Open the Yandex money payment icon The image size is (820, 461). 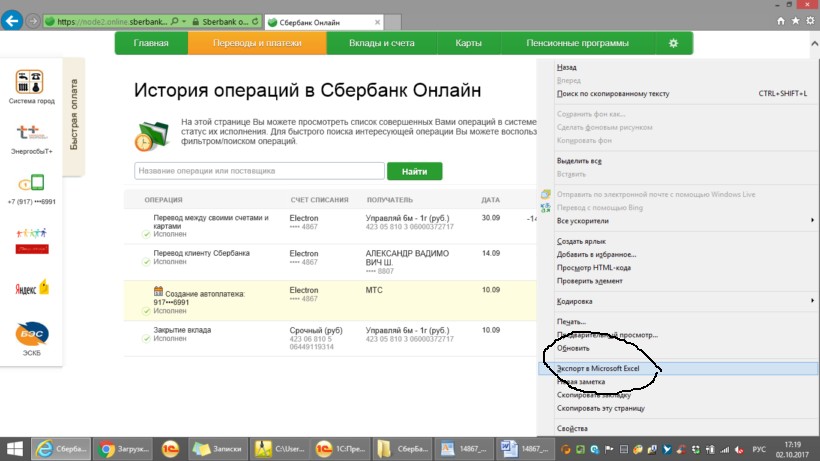[32, 287]
